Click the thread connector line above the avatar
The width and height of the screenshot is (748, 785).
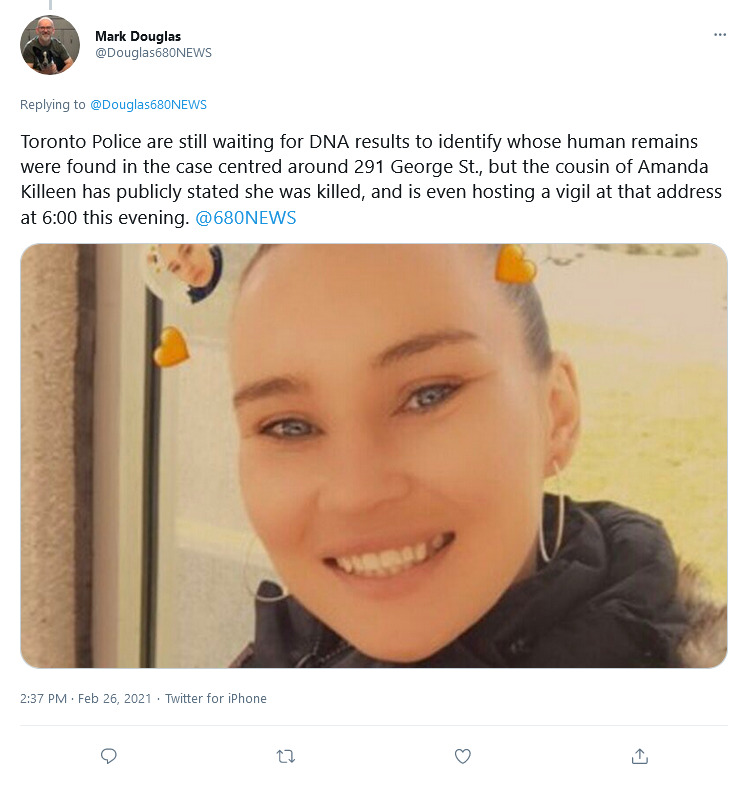[x=50, y=5]
